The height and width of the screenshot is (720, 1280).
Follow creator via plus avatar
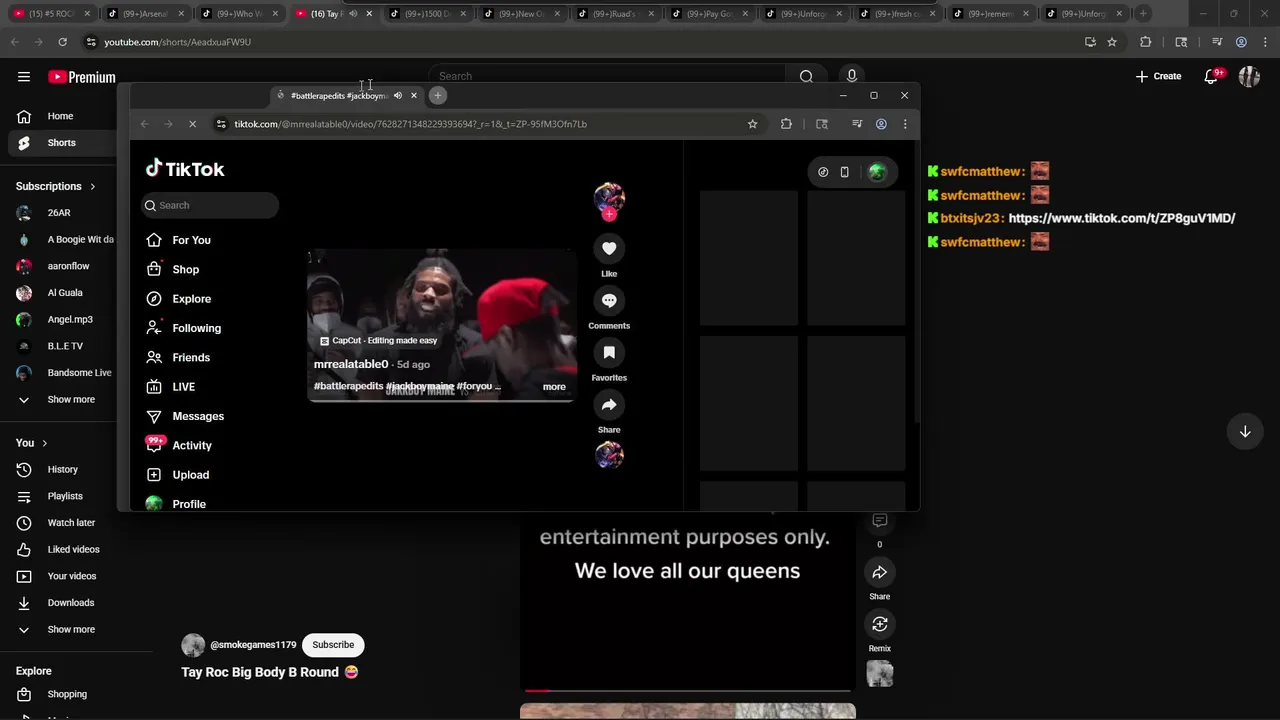[x=609, y=213]
